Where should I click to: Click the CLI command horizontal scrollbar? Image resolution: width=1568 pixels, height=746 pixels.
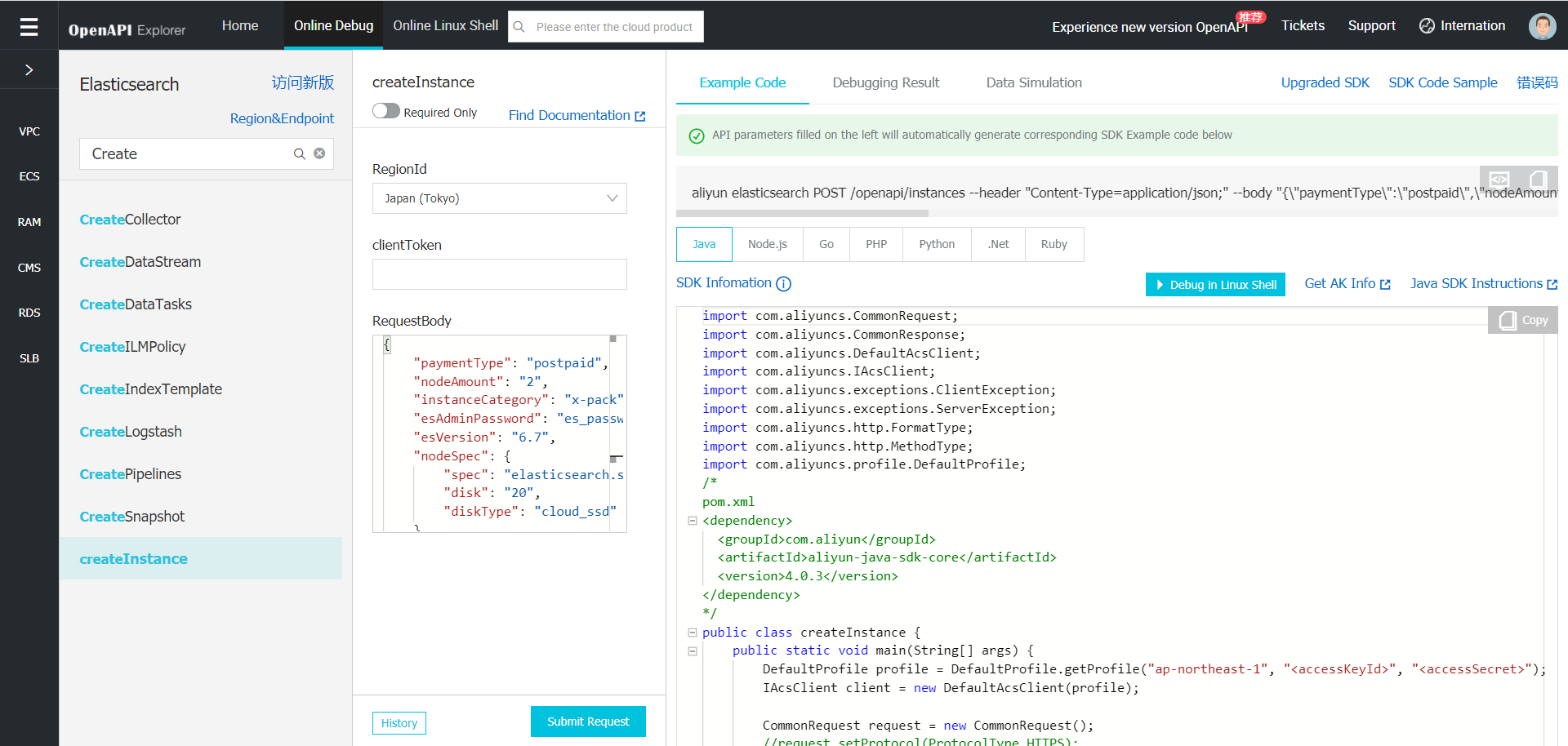click(803, 213)
